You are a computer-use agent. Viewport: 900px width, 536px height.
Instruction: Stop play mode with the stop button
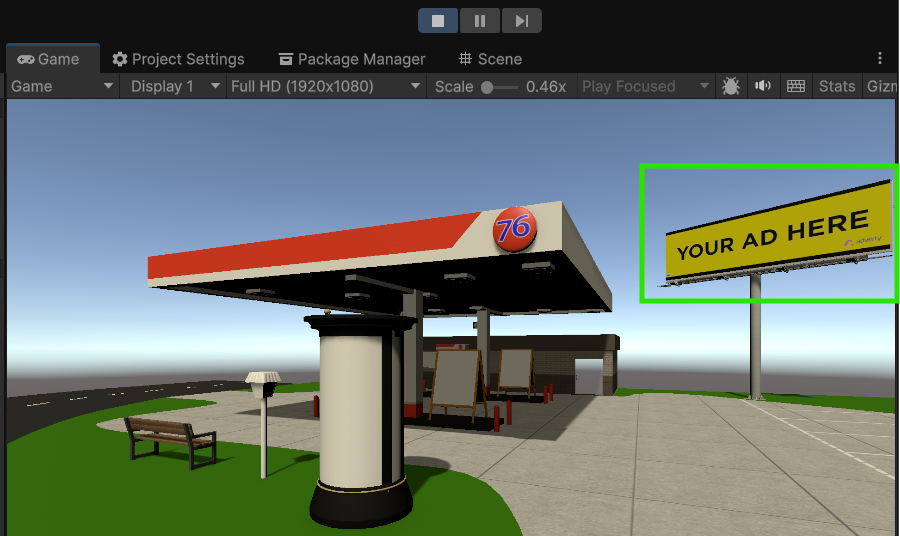point(438,20)
